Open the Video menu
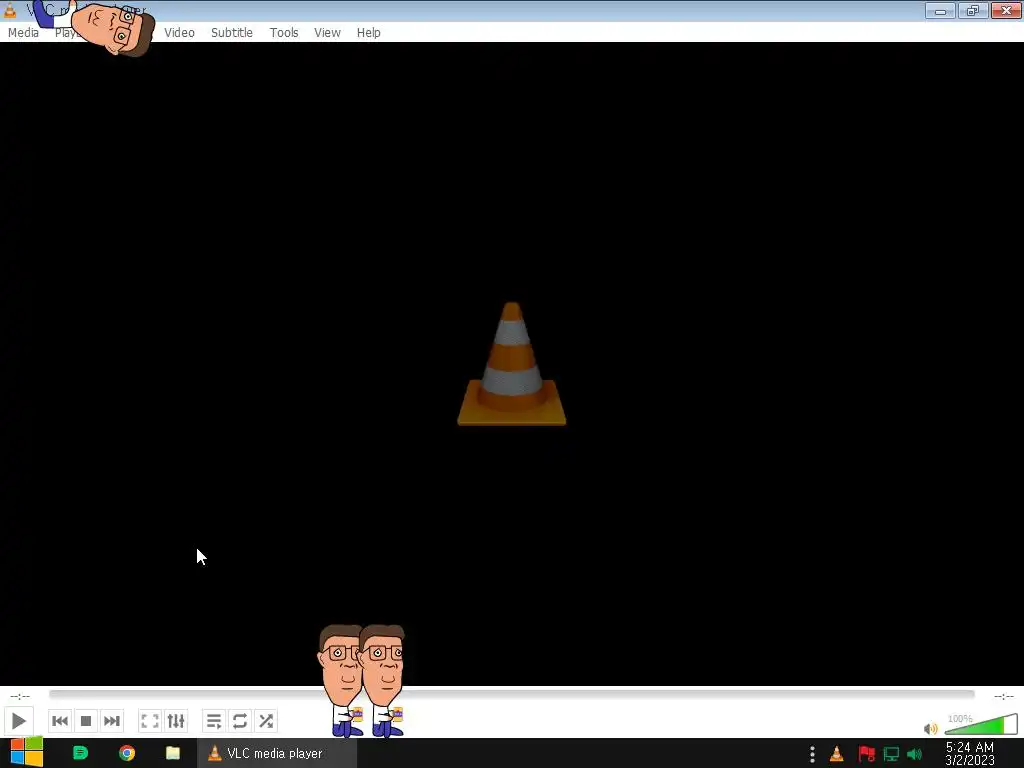Image resolution: width=1024 pixels, height=768 pixels. click(180, 33)
